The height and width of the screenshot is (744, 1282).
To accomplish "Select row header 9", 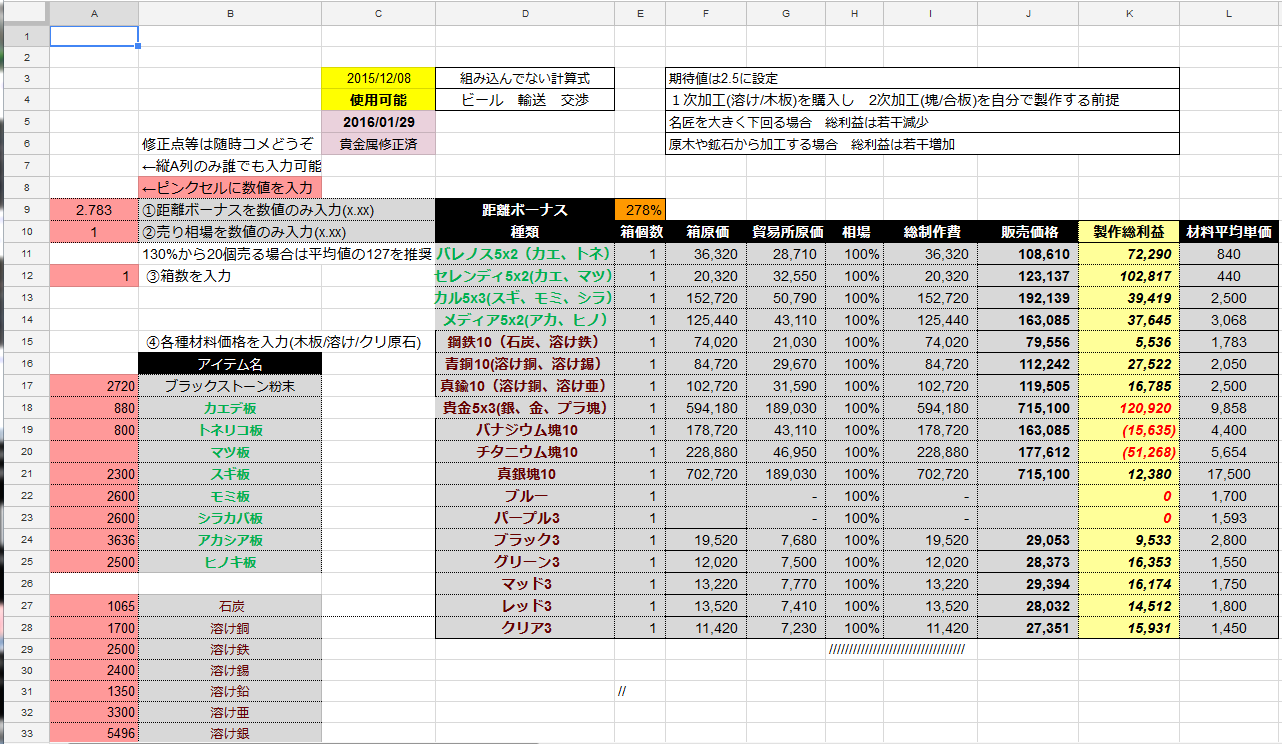I will (24, 210).
